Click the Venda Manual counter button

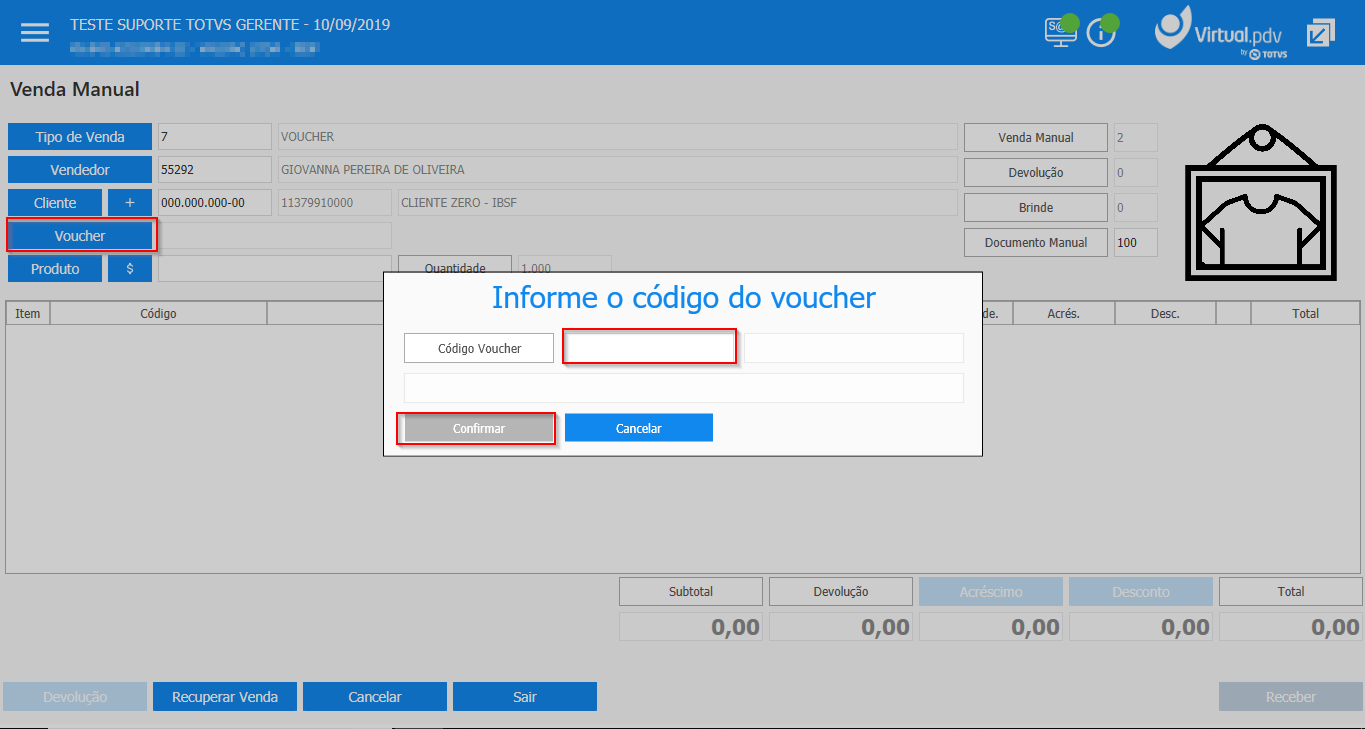tap(1036, 137)
